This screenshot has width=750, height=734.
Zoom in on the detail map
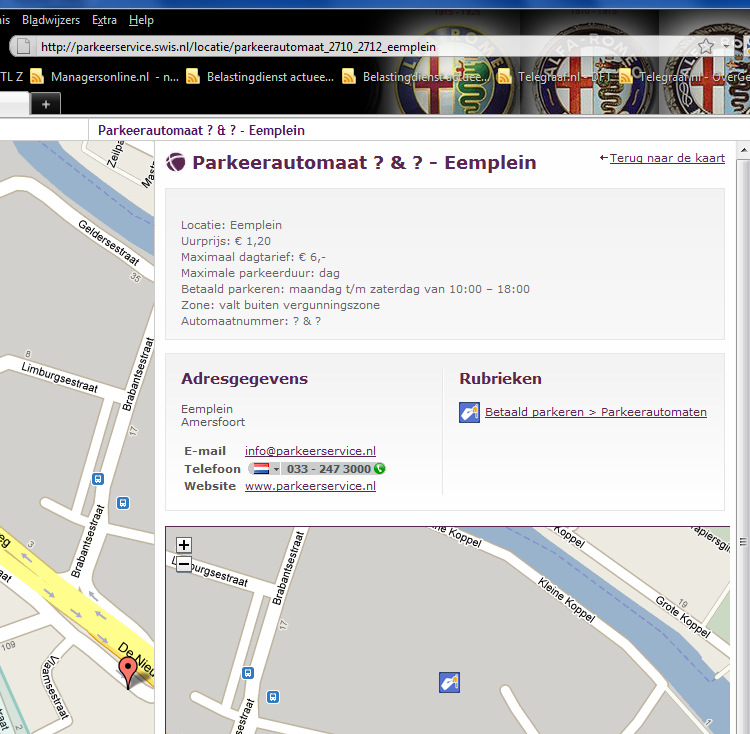(184, 545)
